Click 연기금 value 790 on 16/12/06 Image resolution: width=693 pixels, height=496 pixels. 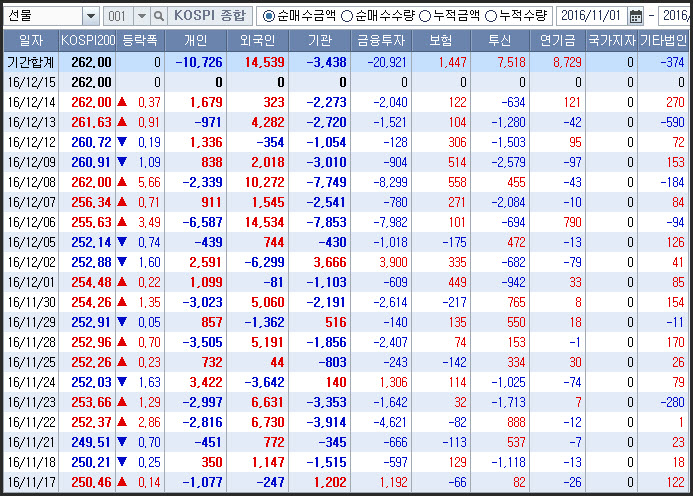point(572,222)
